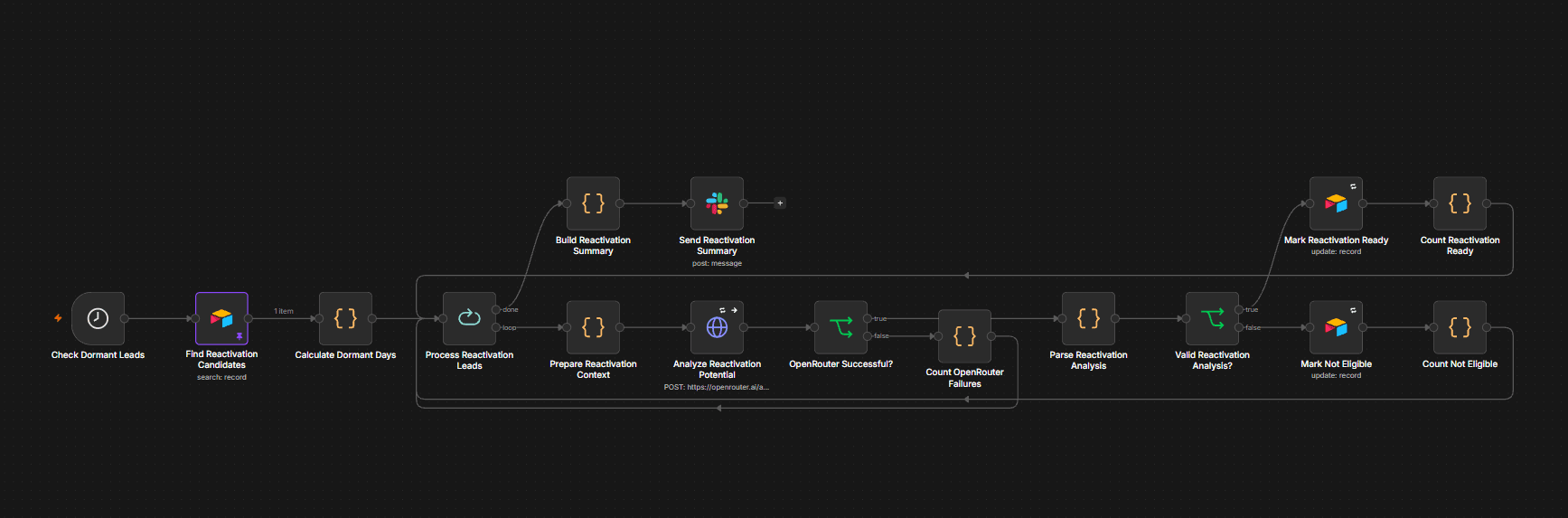Click the 'Calculate Dormant Days' label text
Screen dimensions: 1568x518
tap(345, 355)
